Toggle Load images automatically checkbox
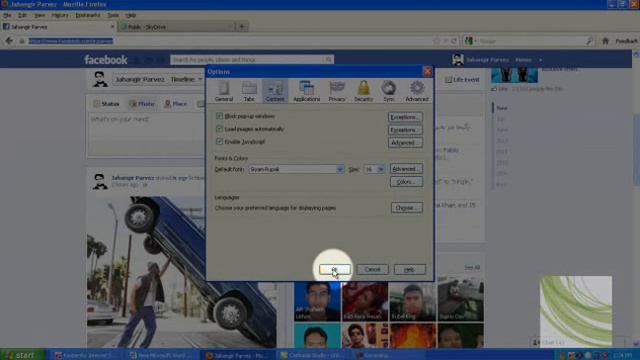This screenshot has height=360, width=640. coord(219,129)
